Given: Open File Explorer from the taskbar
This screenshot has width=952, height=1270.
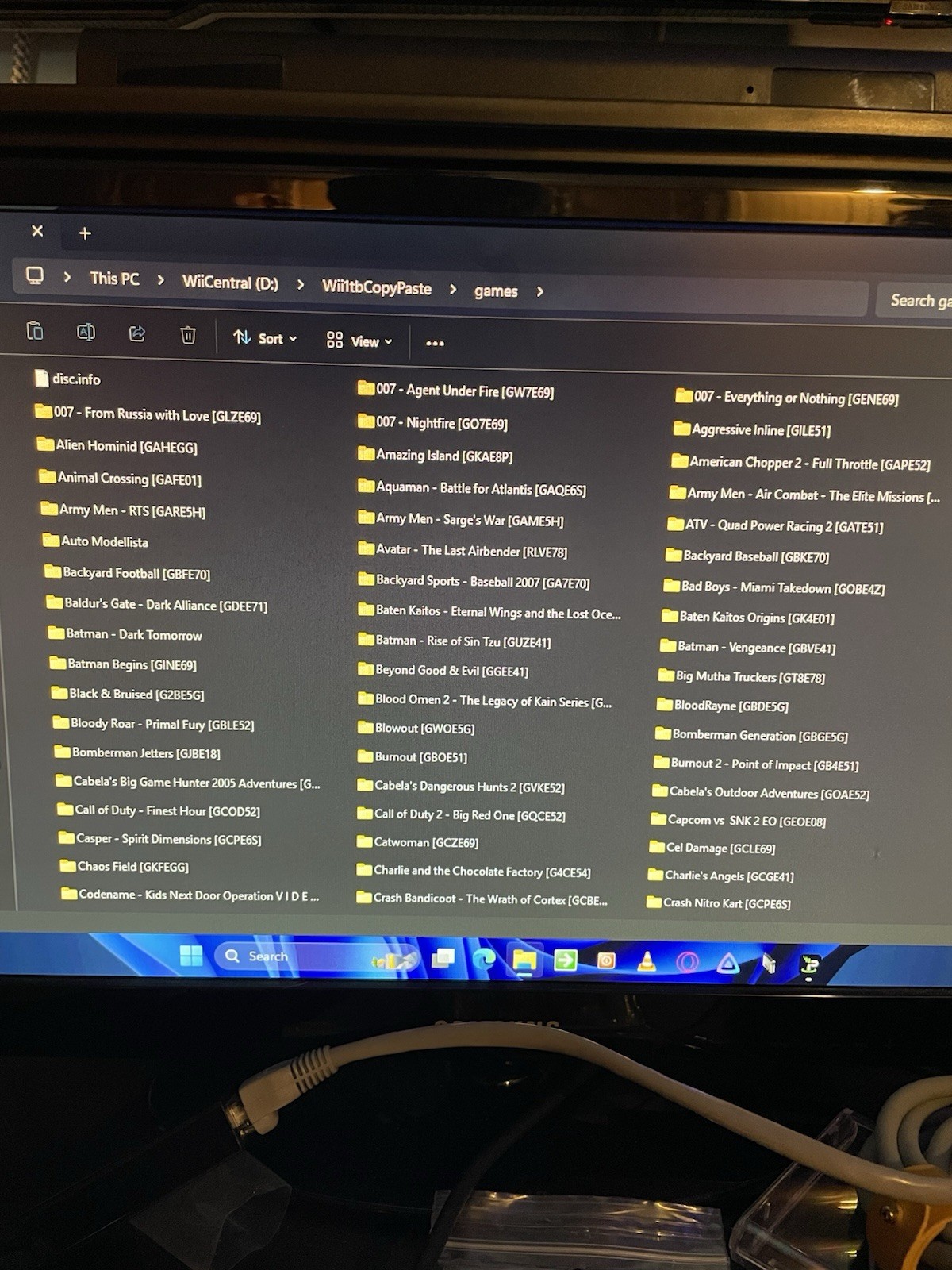Looking at the screenshot, I should [x=524, y=961].
